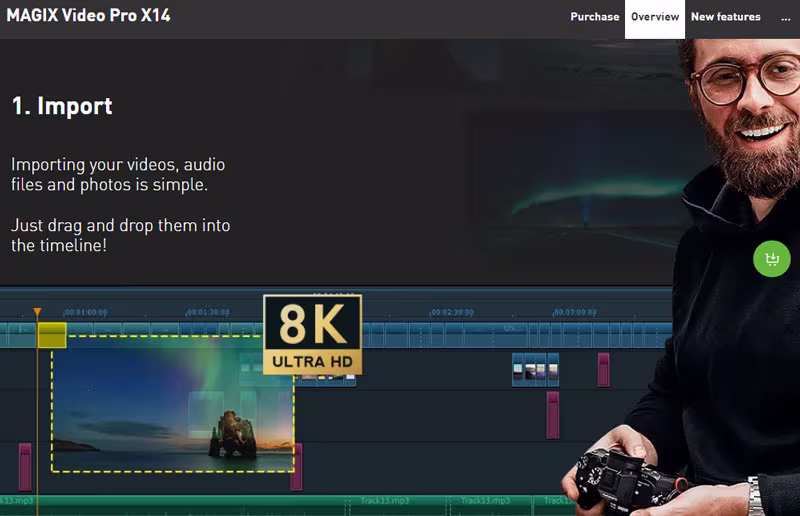The height and width of the screenshot is (516, 800).
Task: Select the Overview tab
Action: (655, 17)
